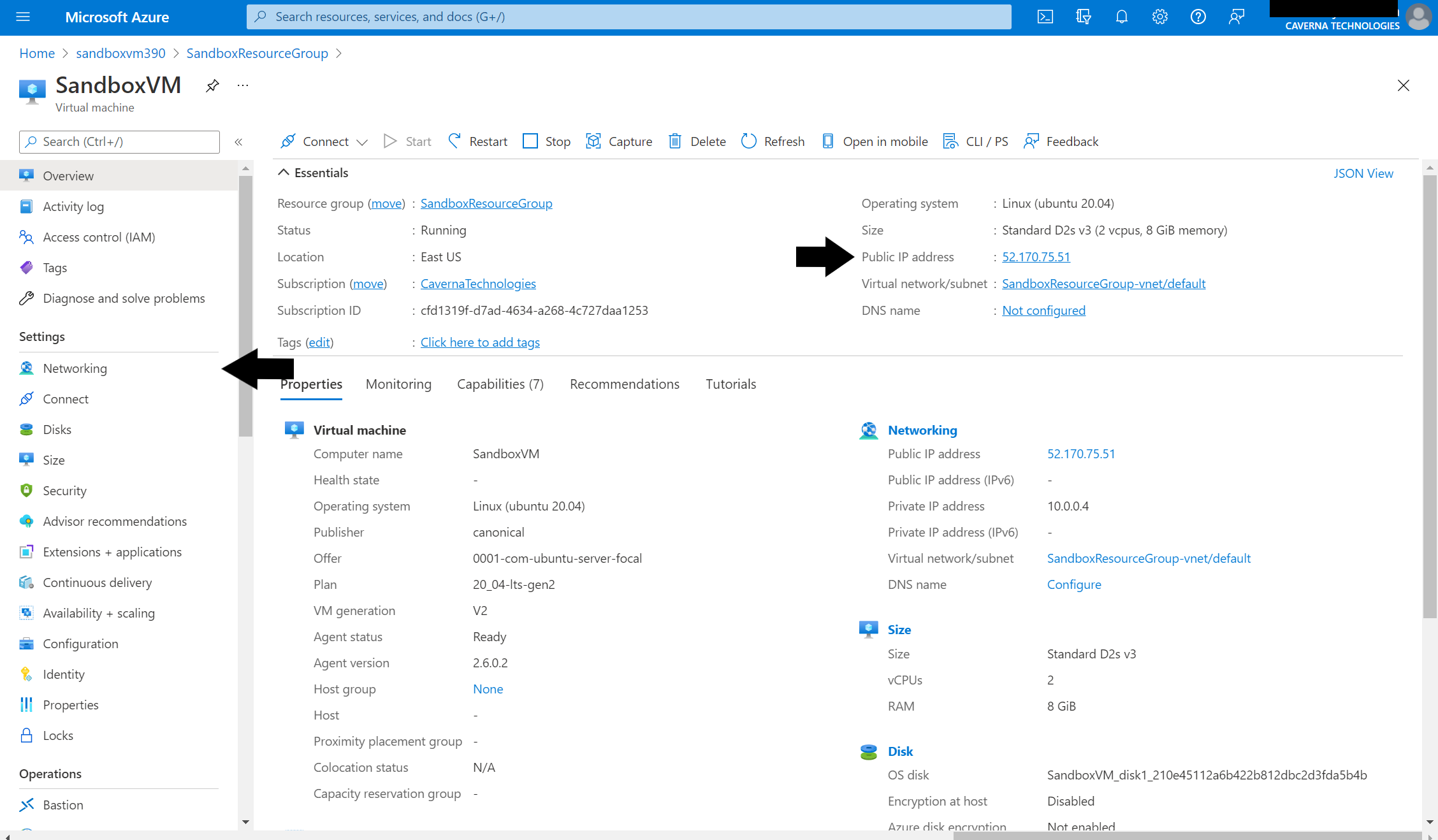Expand the Connect dropdown arrow
Screen dimensions: 1438x840
362,142
